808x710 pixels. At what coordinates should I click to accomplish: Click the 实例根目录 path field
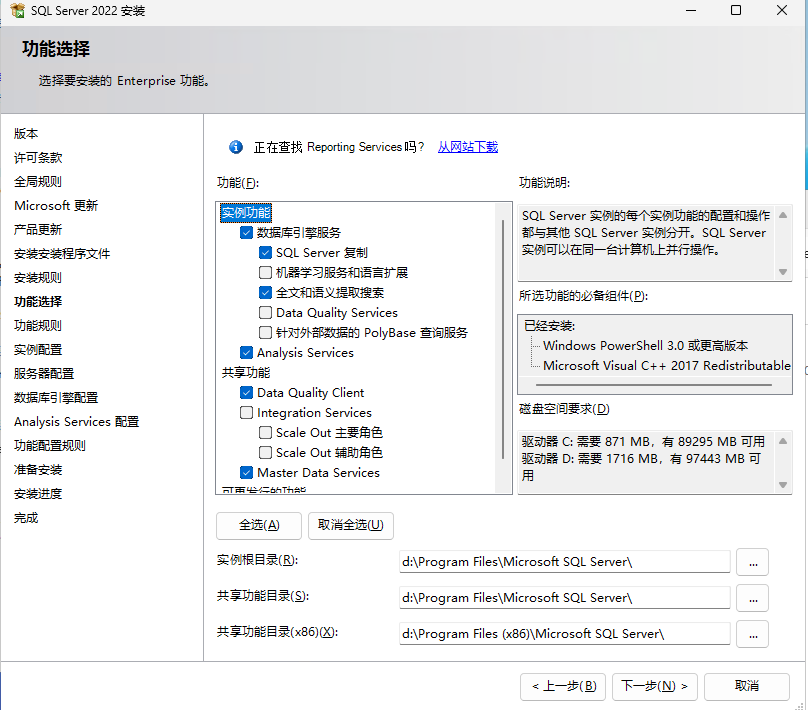click(565, 562)
